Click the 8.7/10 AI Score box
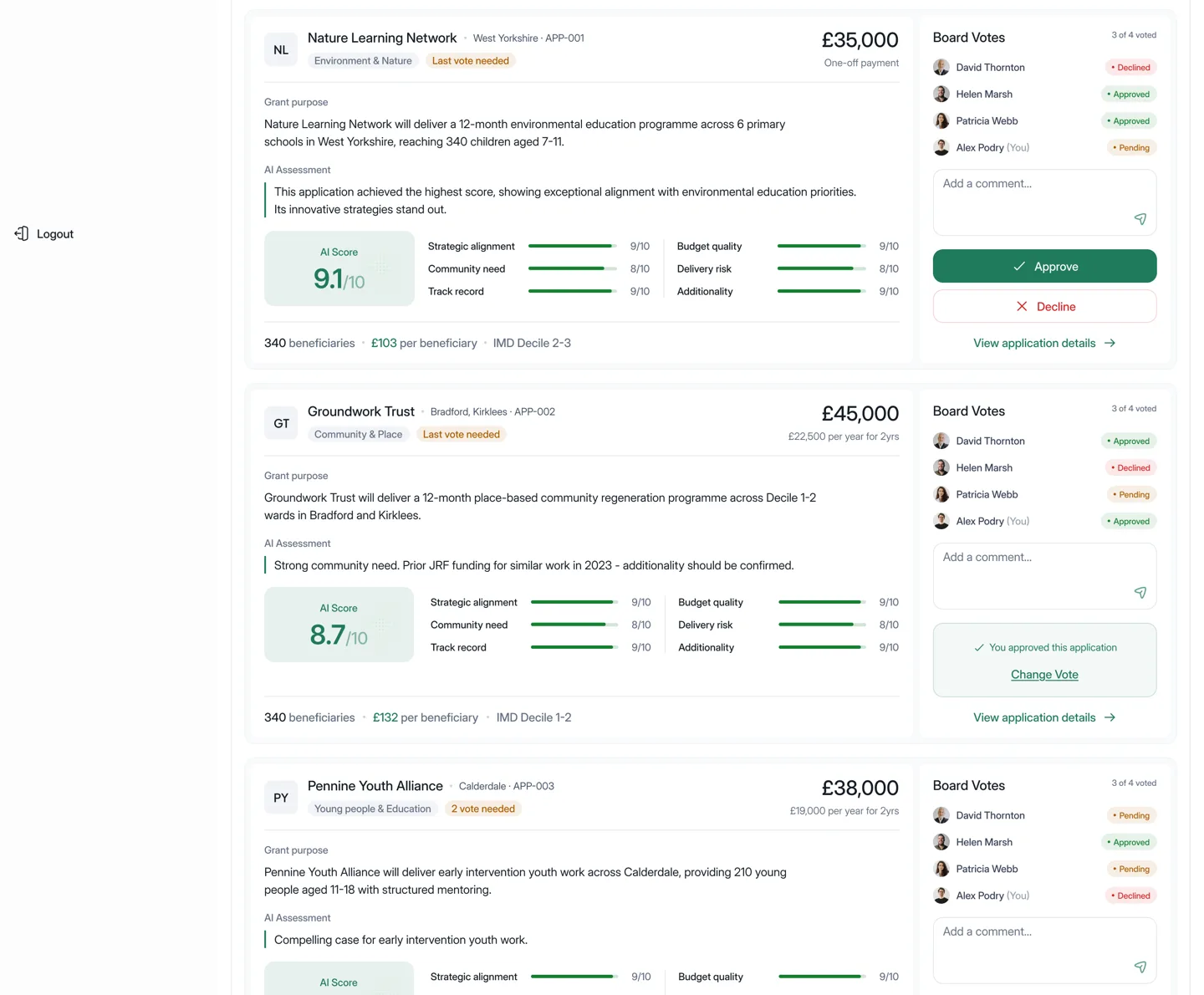Screen dimensions: 1204x995 click(339, 625)
